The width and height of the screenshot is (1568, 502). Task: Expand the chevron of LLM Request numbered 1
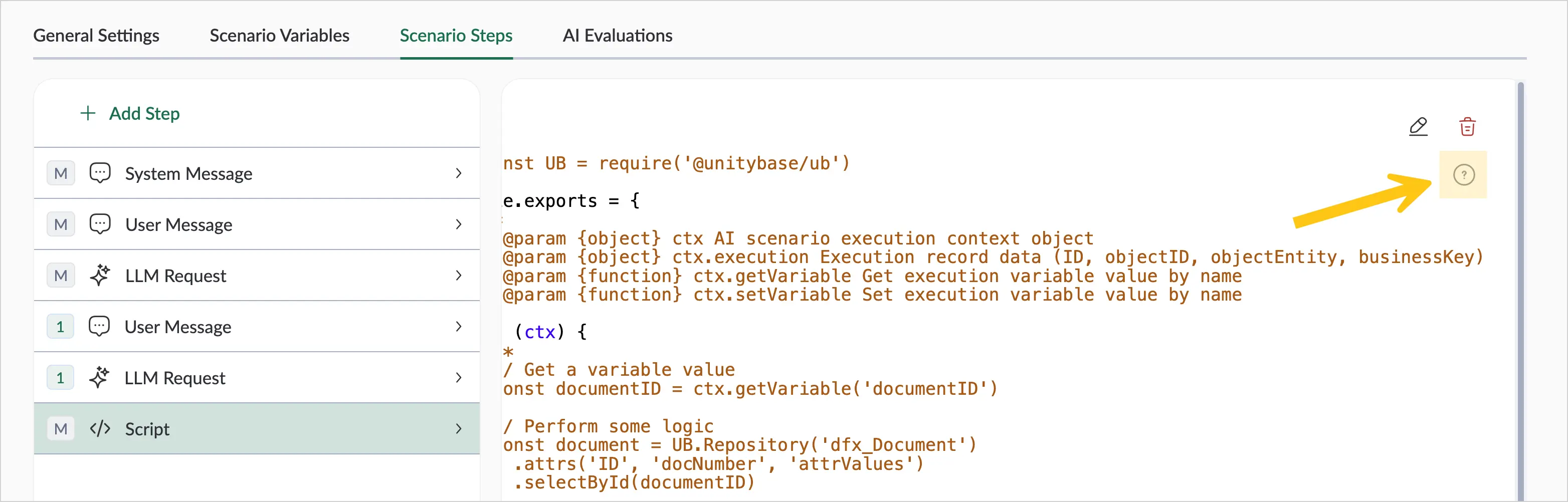459,378
